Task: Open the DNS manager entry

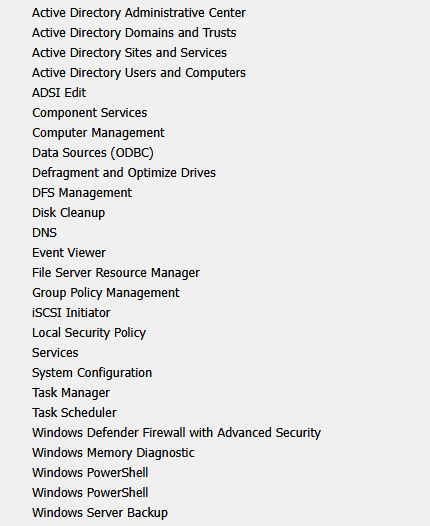Action: tap(44, 233)
